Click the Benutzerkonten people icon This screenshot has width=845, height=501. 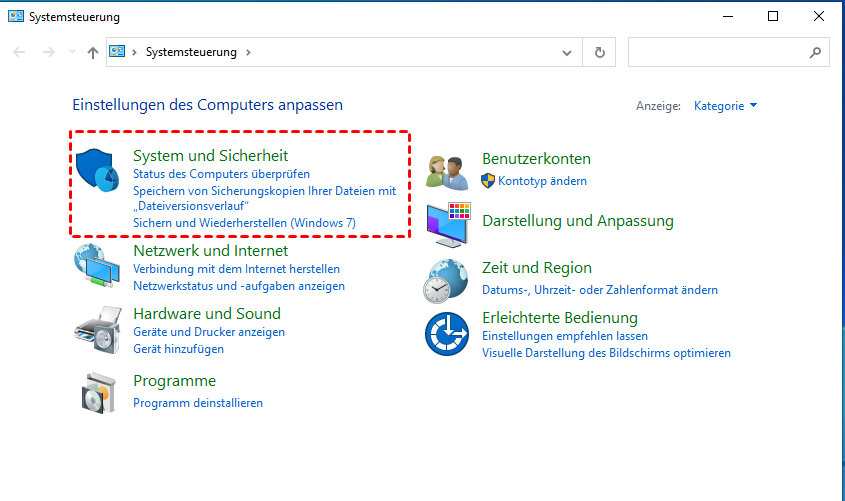click(447, 172)
